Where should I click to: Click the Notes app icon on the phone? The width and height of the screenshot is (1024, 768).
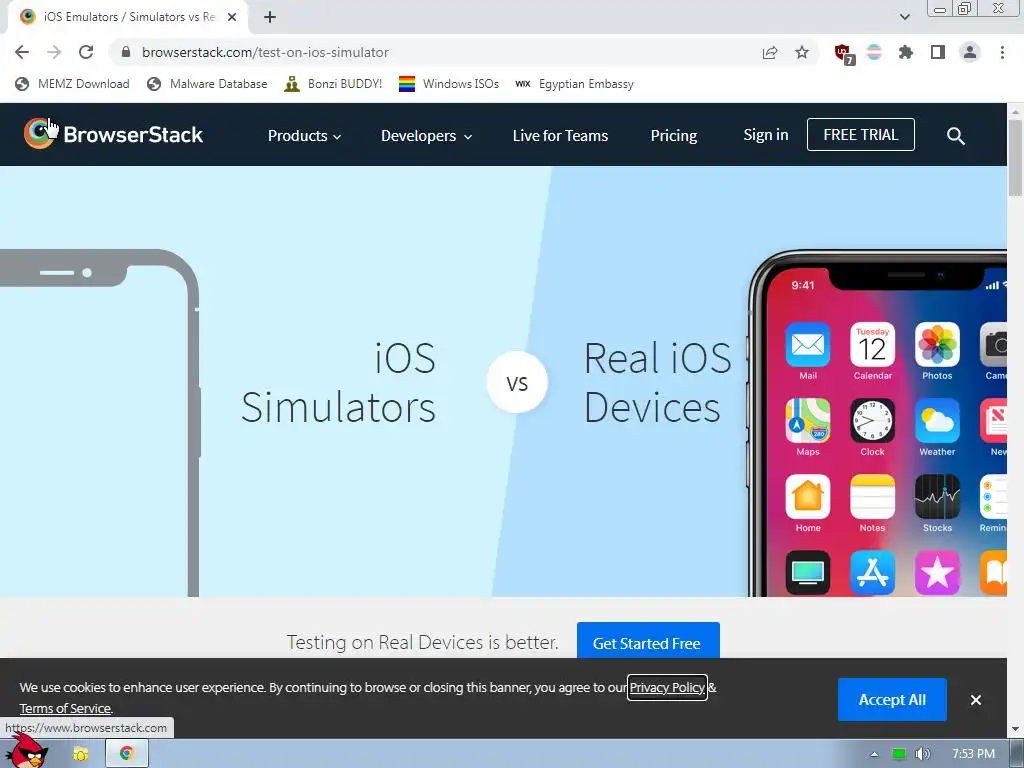point(872,497)
